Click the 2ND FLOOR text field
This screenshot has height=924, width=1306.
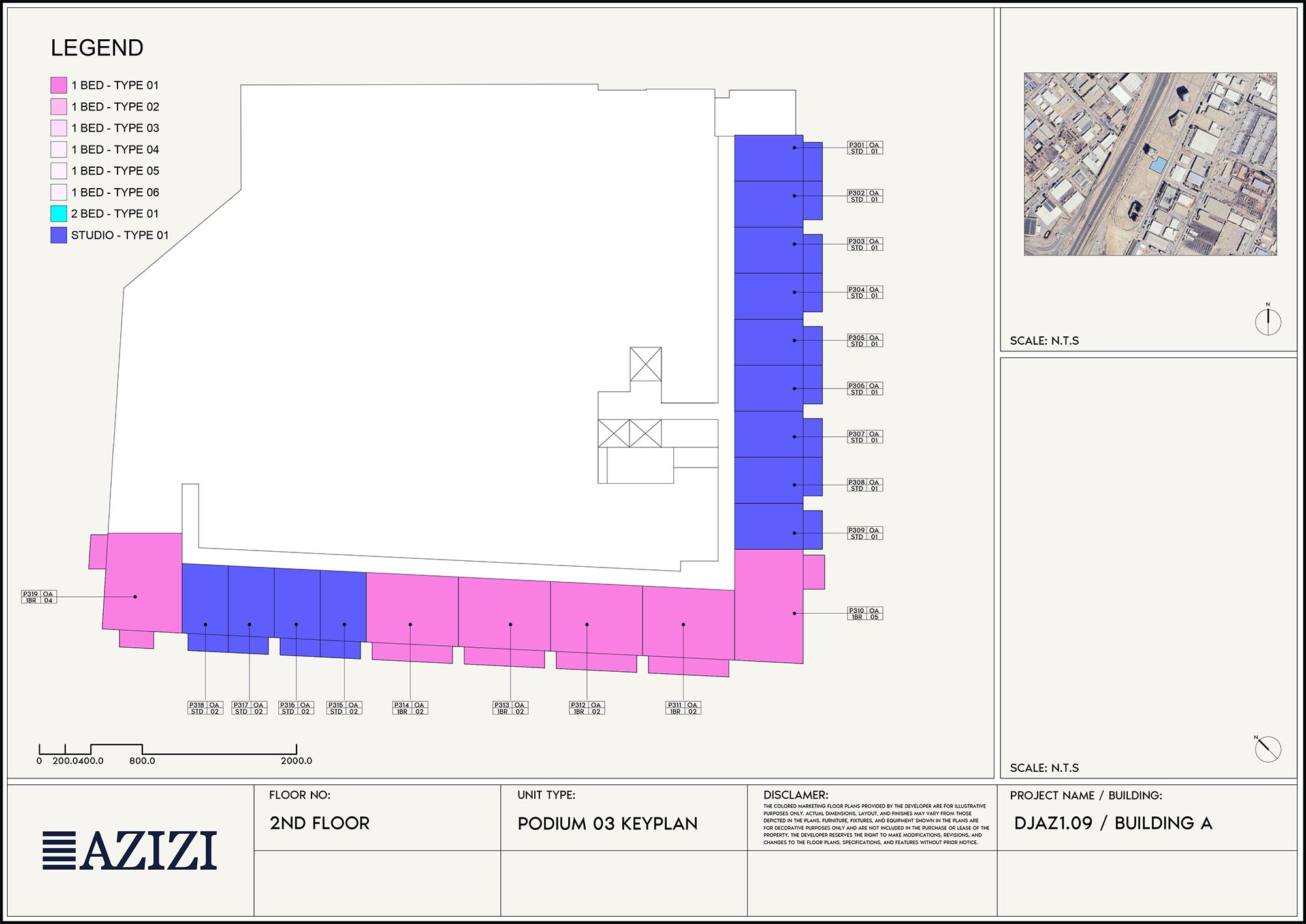coord(319,823)
